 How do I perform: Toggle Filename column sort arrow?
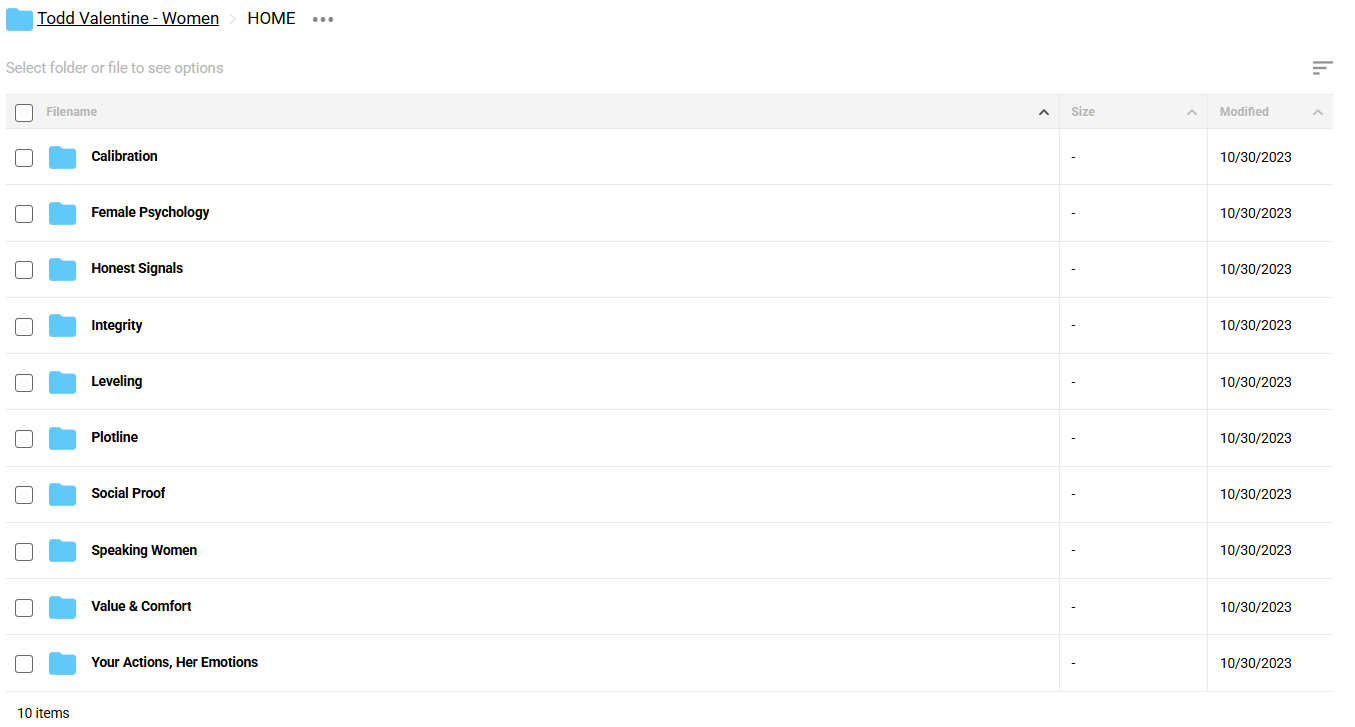(1043, 112)
